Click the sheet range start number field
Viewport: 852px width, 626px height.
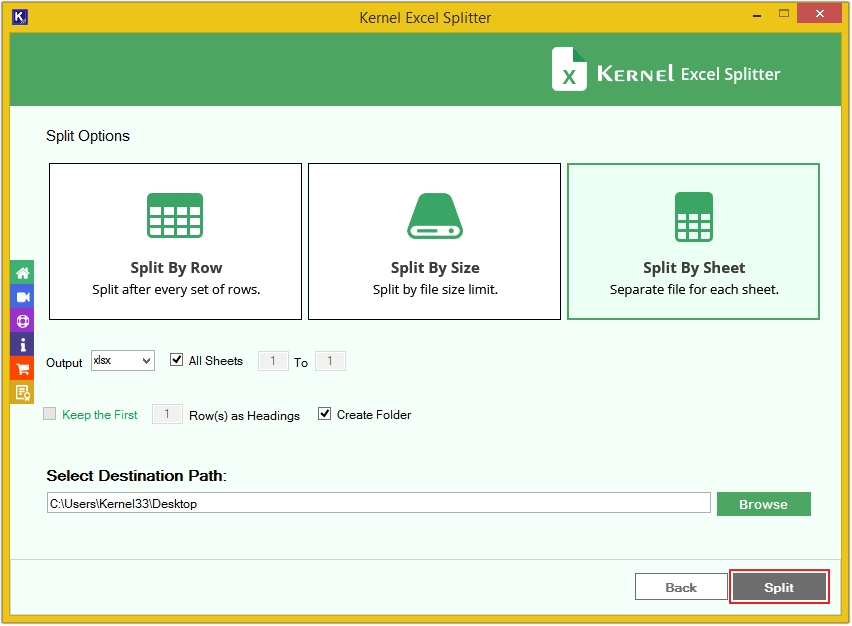click(273, 361)
